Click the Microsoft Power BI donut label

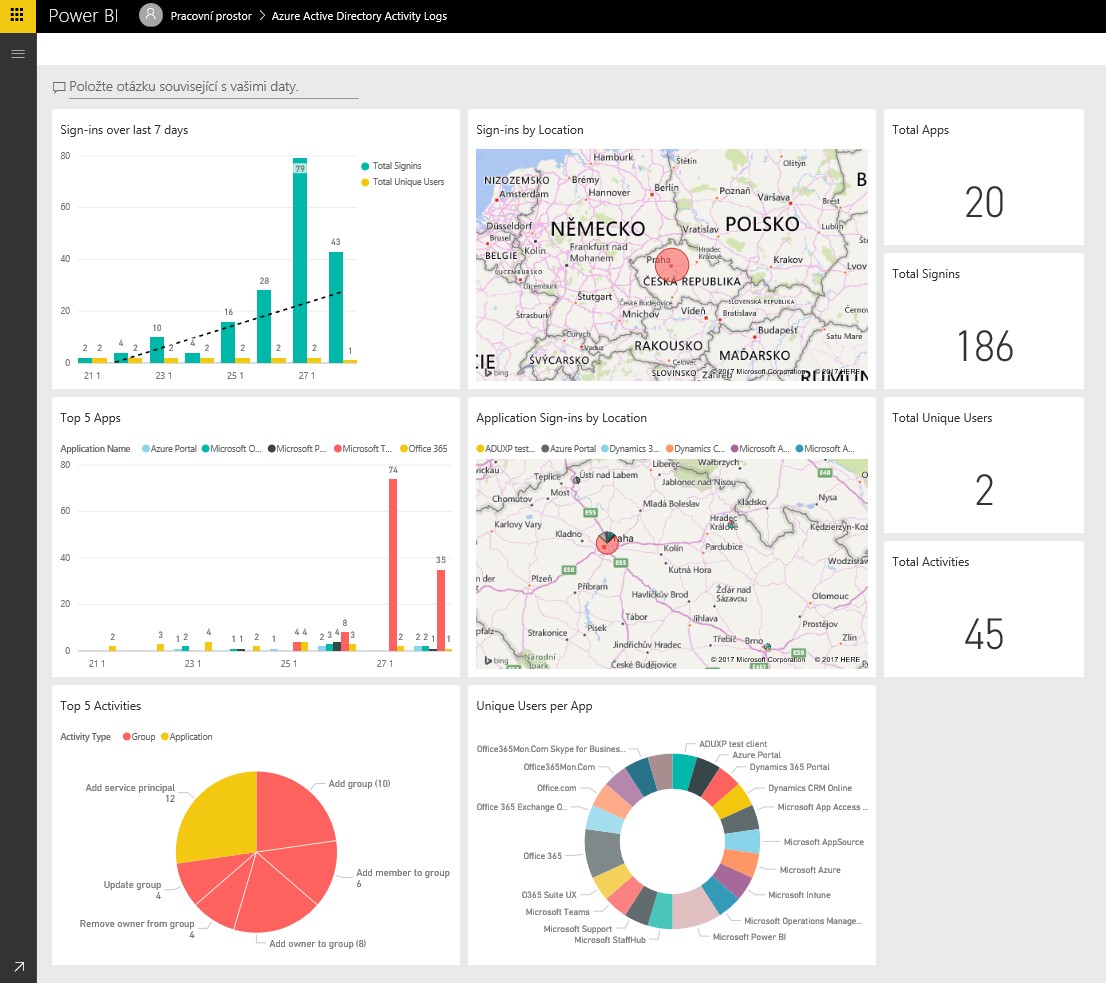pyautogui.click(x=749, y=937)
